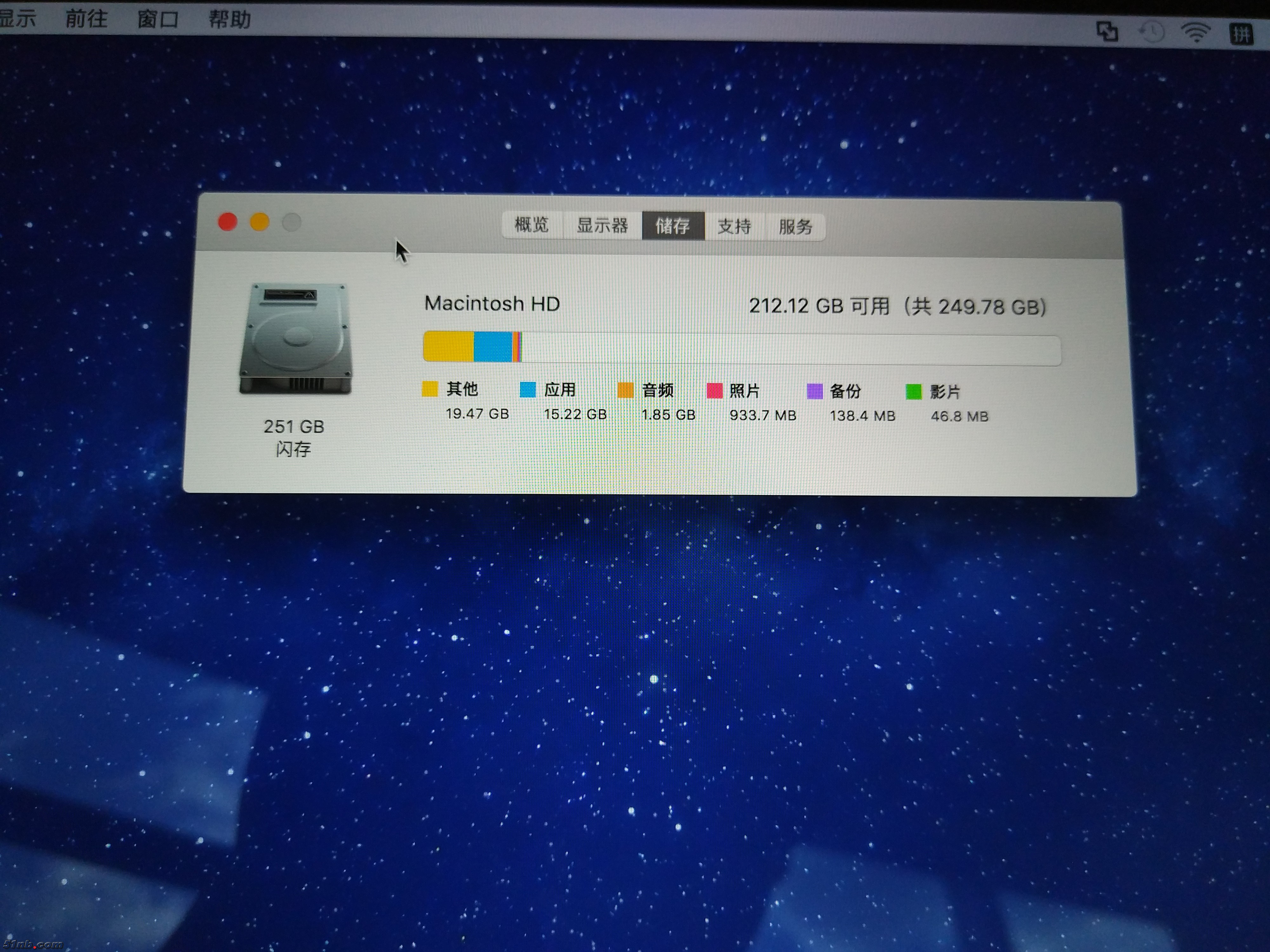Click the 19.47 GB value
This screenshot has height=952, width=1270.
click(477, 414)
